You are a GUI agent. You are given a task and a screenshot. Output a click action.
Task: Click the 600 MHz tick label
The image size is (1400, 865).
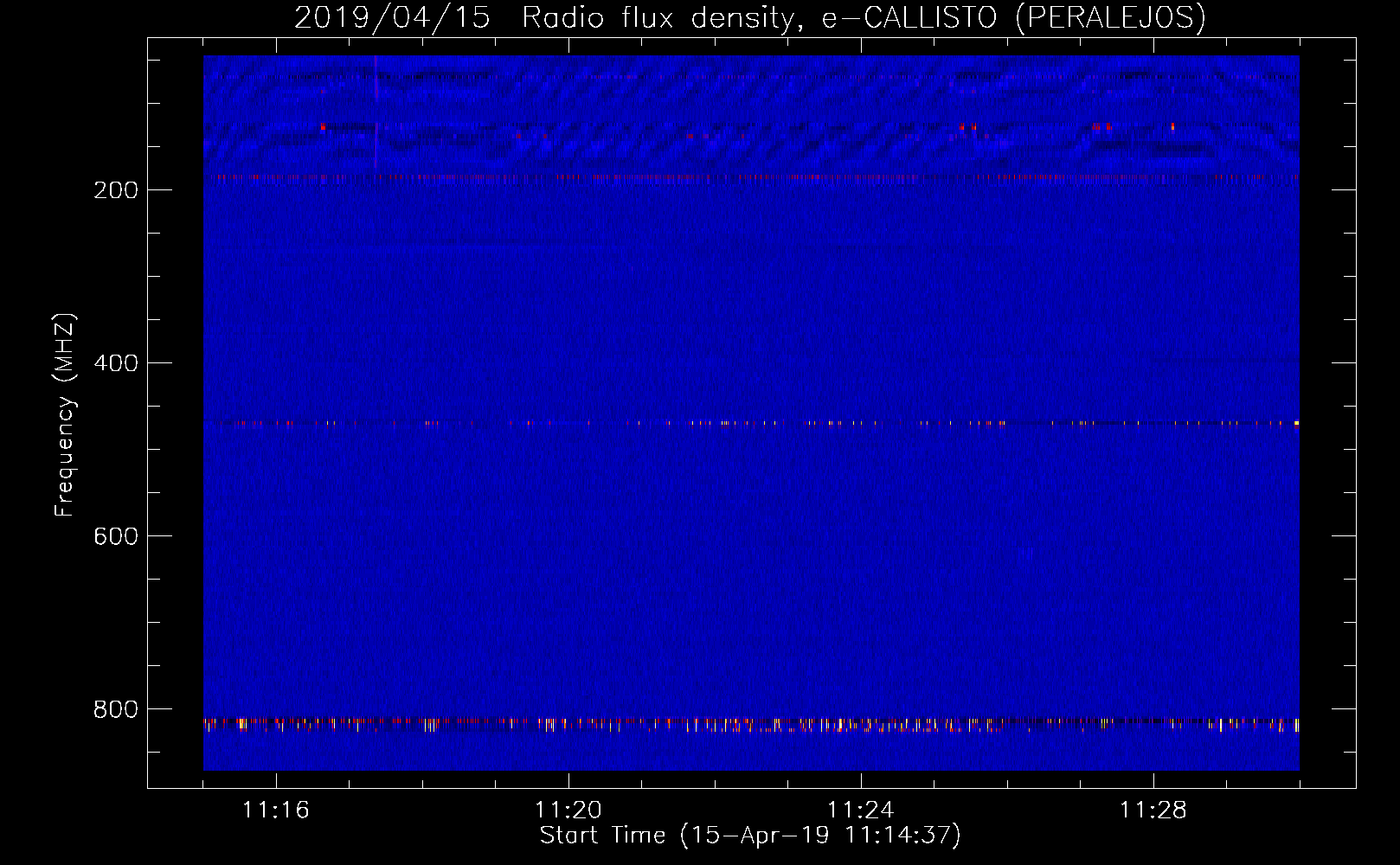(116, 536)
